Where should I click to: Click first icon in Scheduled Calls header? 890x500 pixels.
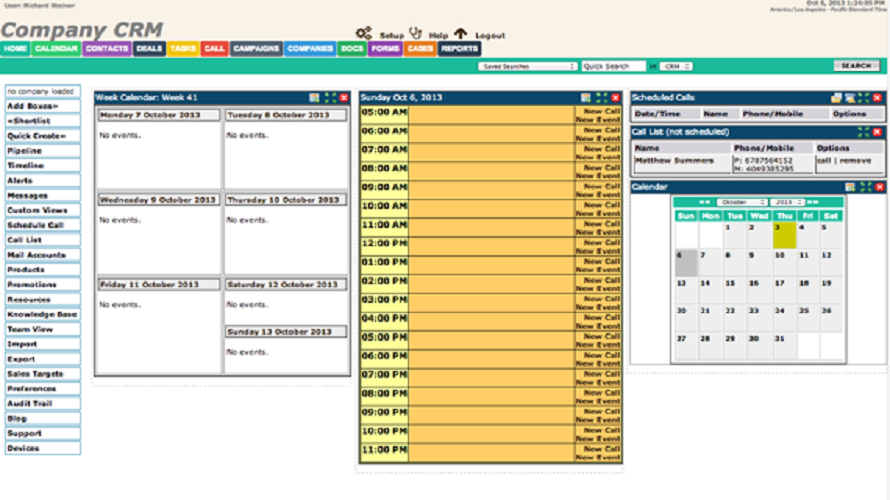coord(836,97)
